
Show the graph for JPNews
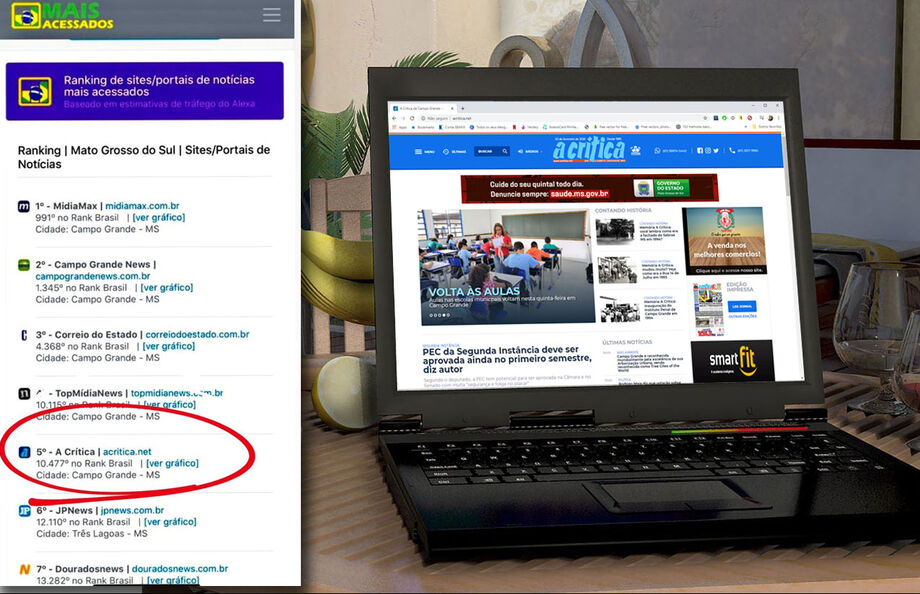click(x=170, y=522)
